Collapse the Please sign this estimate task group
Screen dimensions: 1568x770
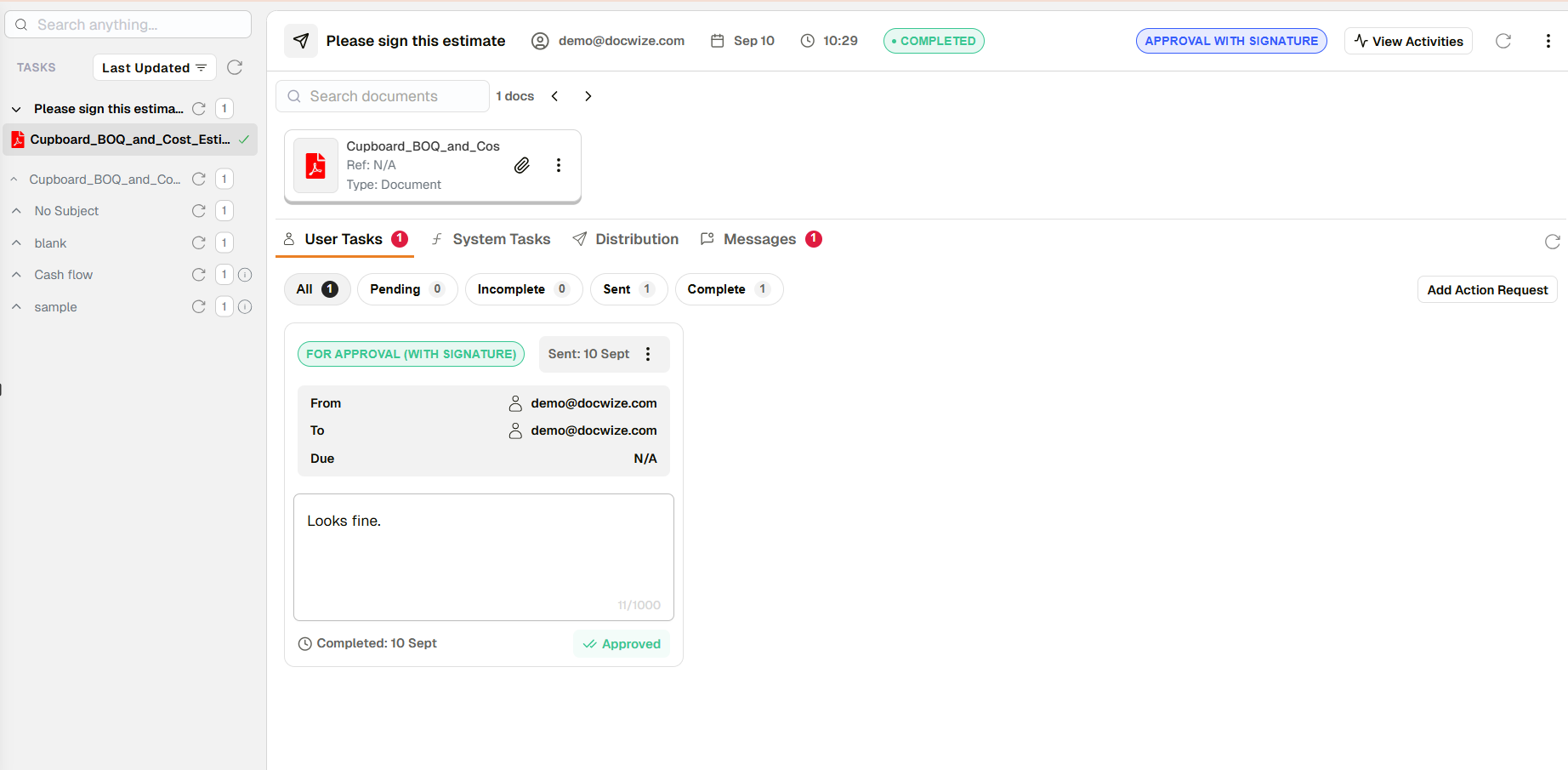16,108
